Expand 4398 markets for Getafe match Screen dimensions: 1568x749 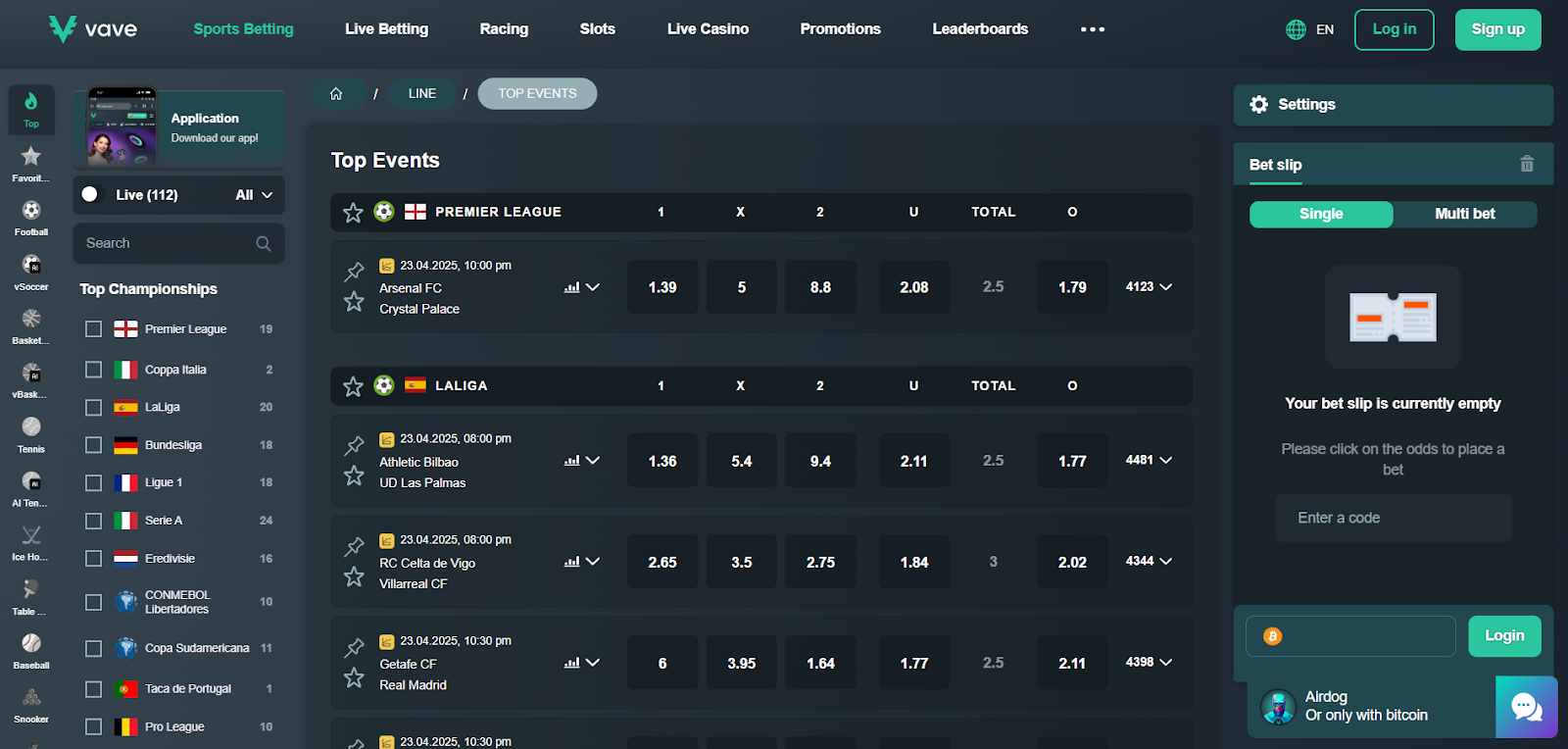[x=1149, y=662]
